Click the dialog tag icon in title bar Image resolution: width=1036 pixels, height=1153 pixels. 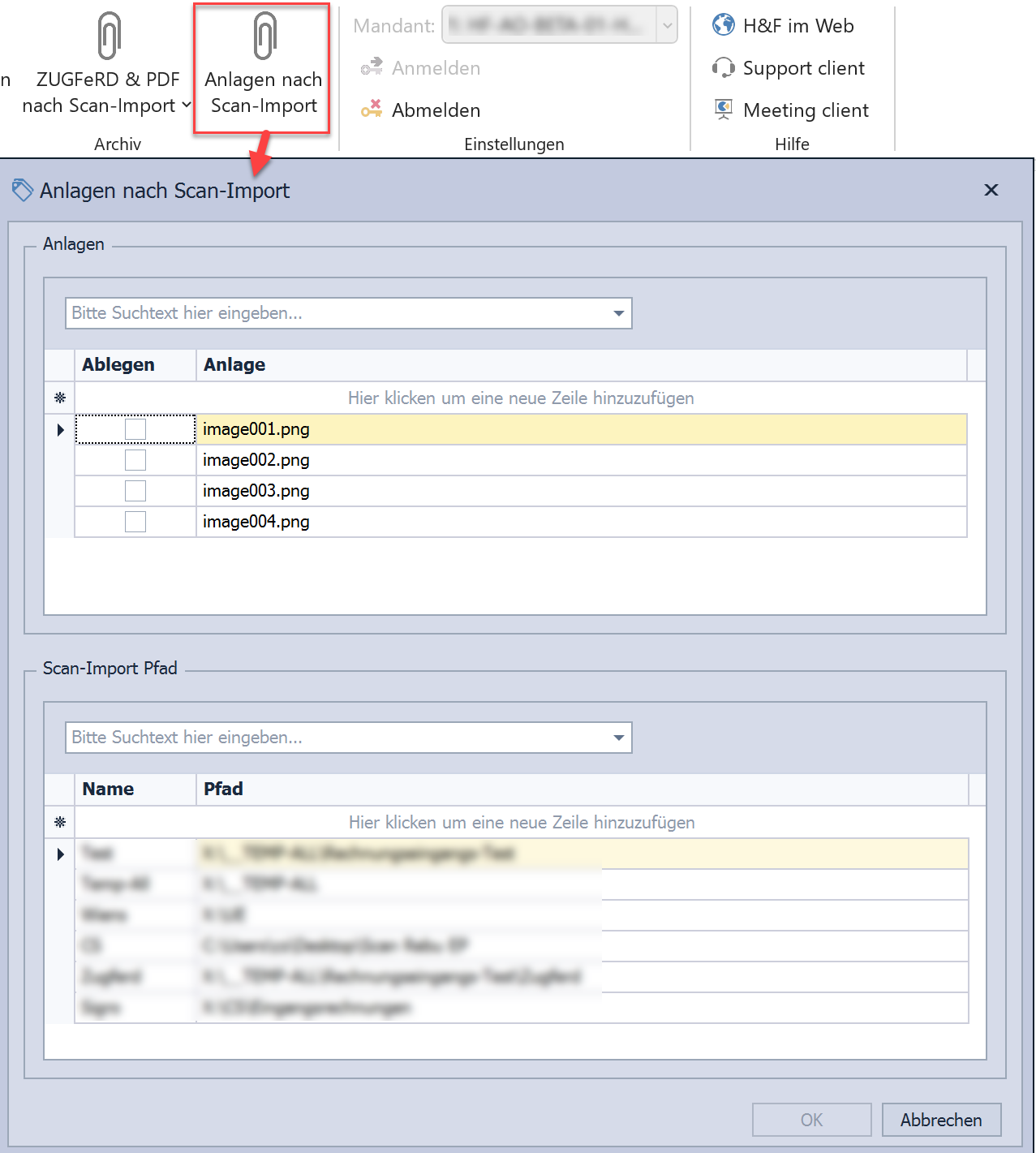coord(23,190)
